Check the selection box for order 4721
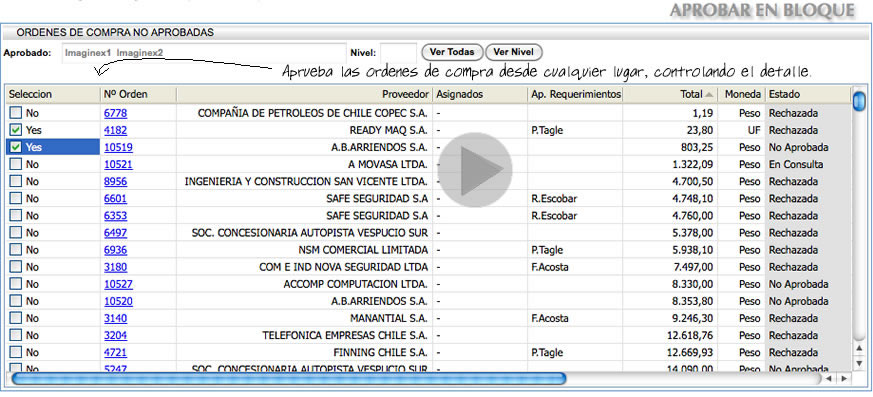 pyautogui.click(x=16, y=352)
